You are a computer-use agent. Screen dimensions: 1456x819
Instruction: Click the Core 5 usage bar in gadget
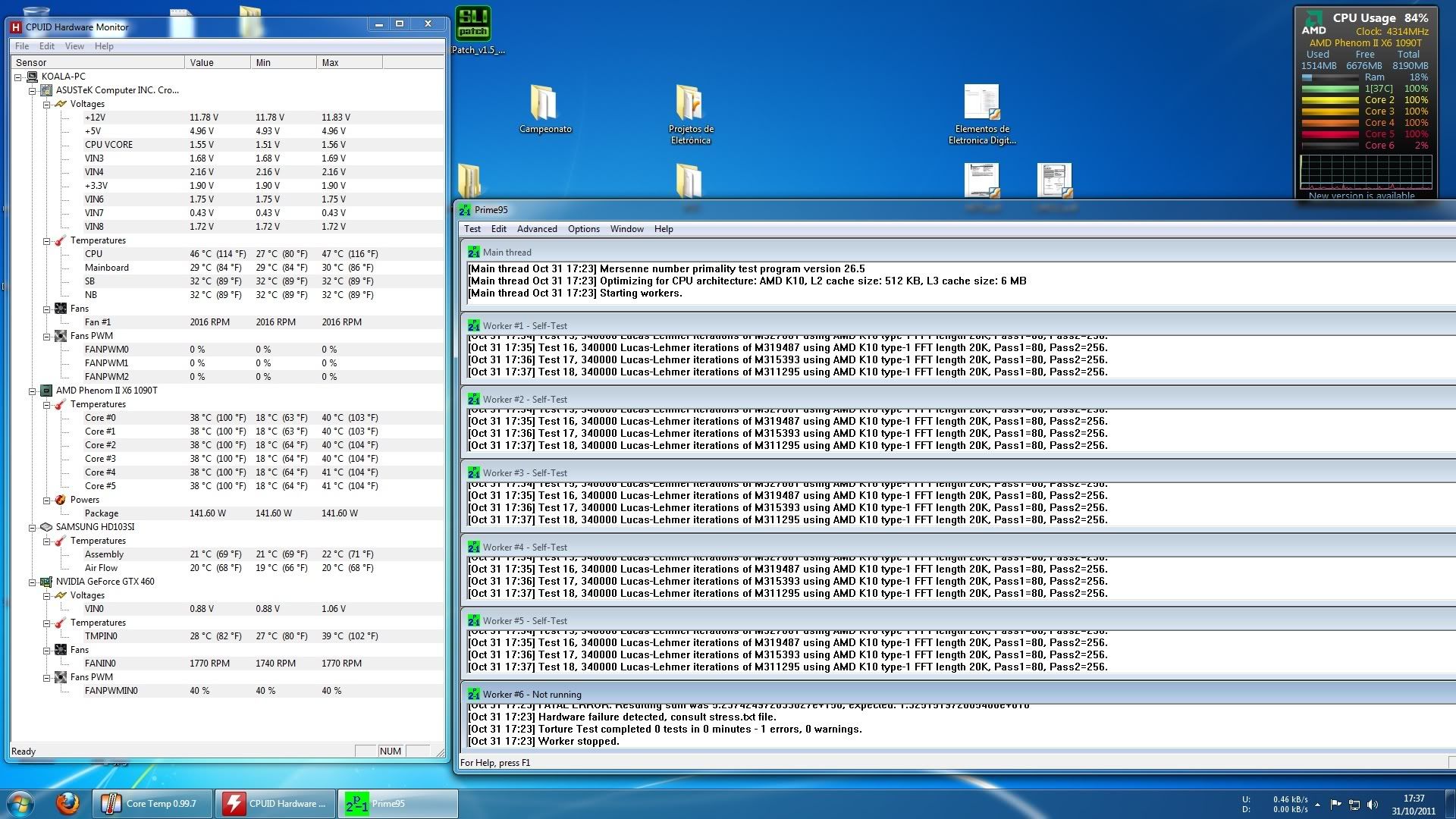click(1331, 133)
